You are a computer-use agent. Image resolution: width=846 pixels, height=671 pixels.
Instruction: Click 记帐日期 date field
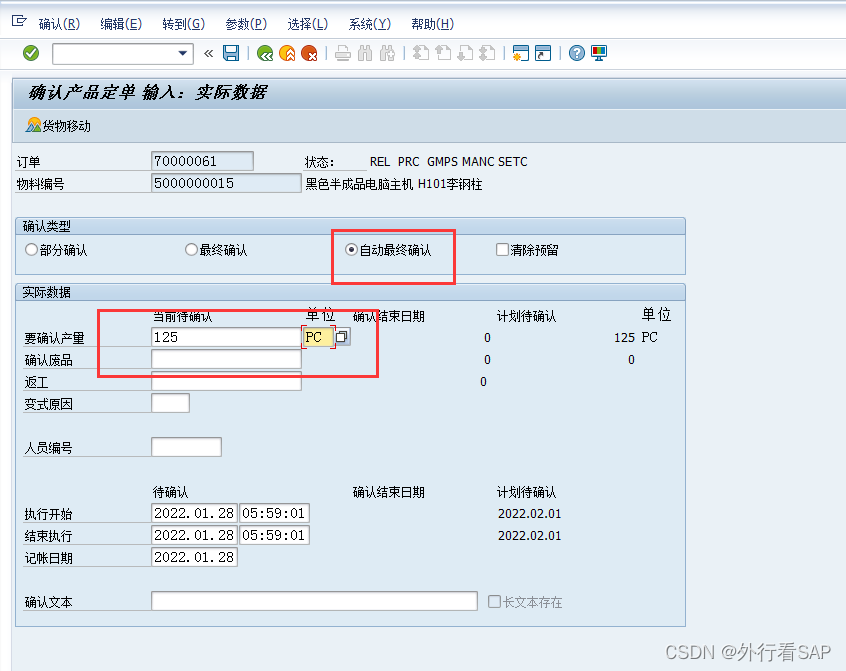point(194,557)
